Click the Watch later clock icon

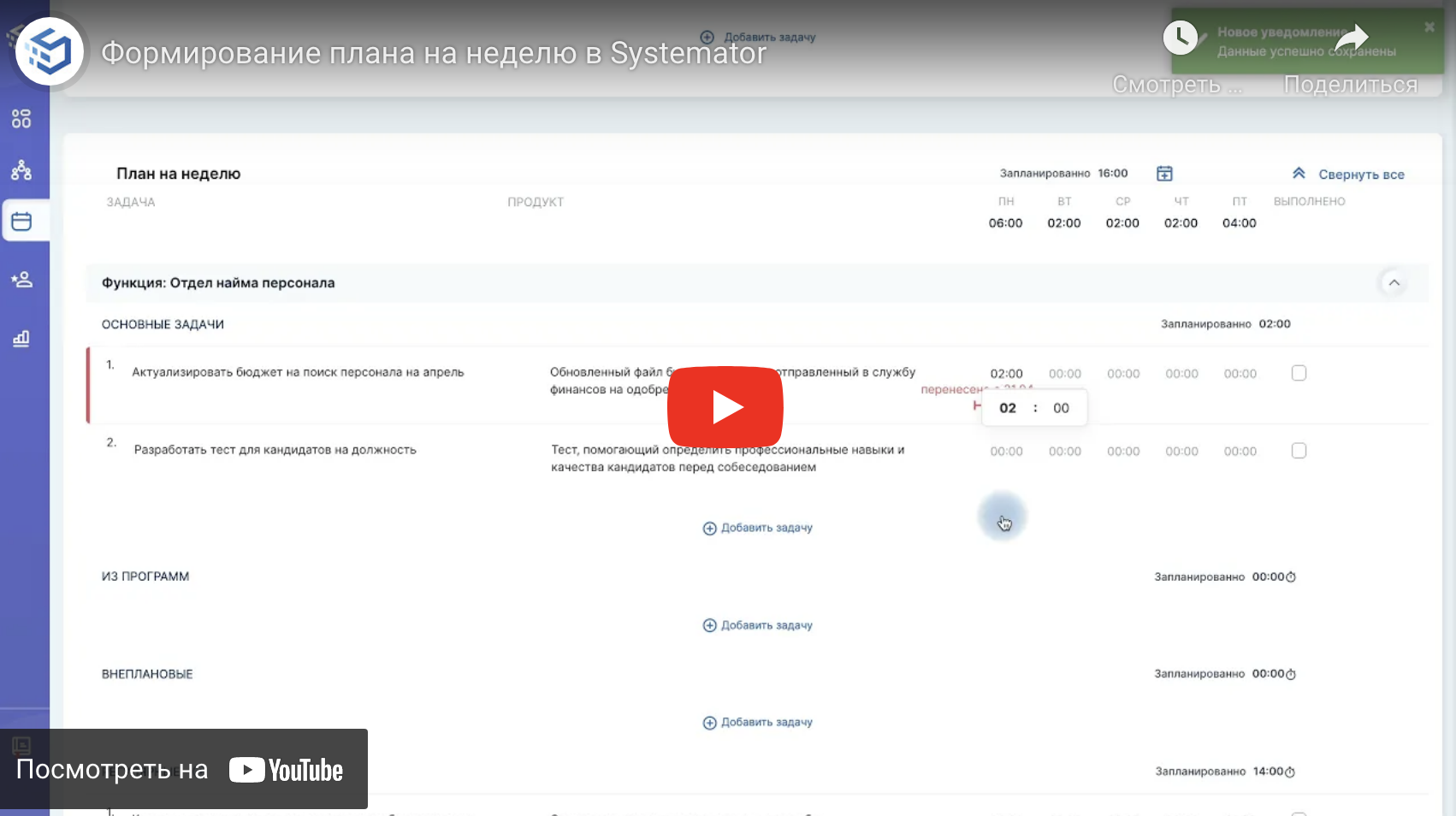[x=1180, y=38]
